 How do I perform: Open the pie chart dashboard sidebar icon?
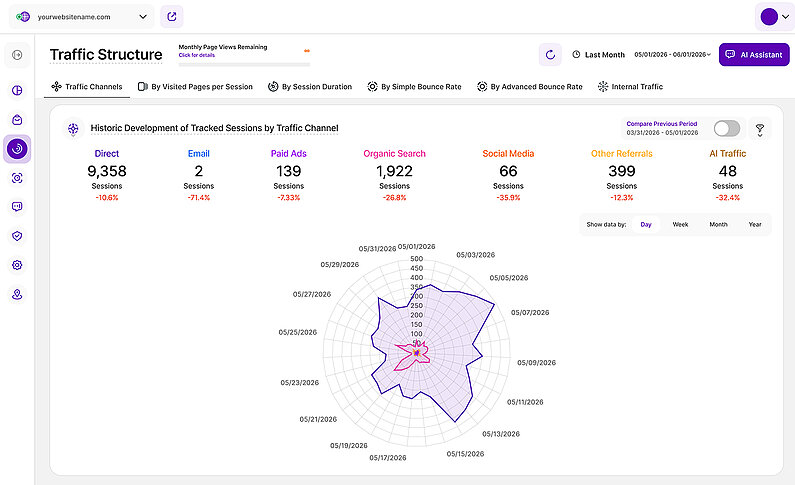(x=17, y=90)
